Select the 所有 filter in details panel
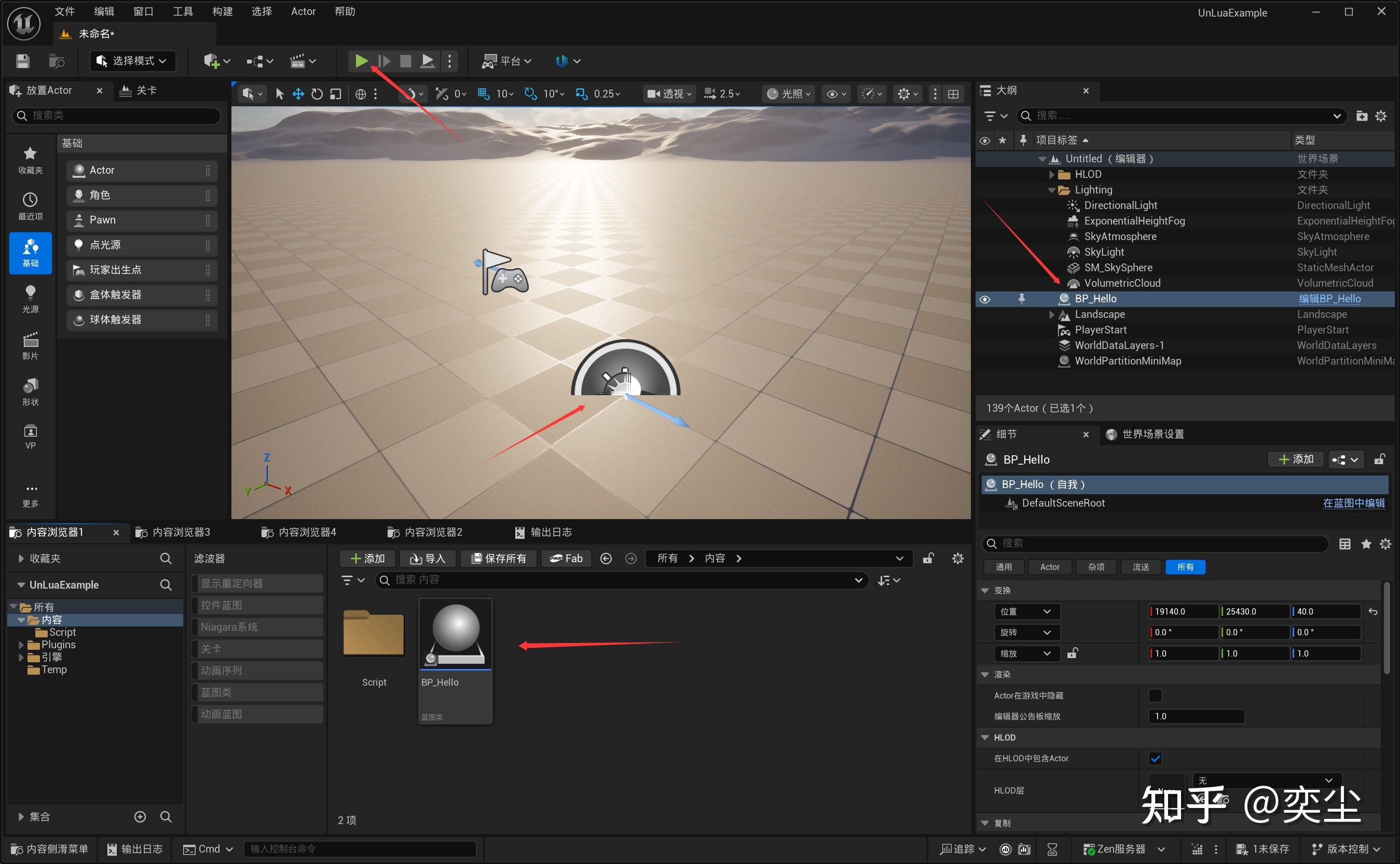The width and height of the screenshot is (1400, 864). (1185, 567)
